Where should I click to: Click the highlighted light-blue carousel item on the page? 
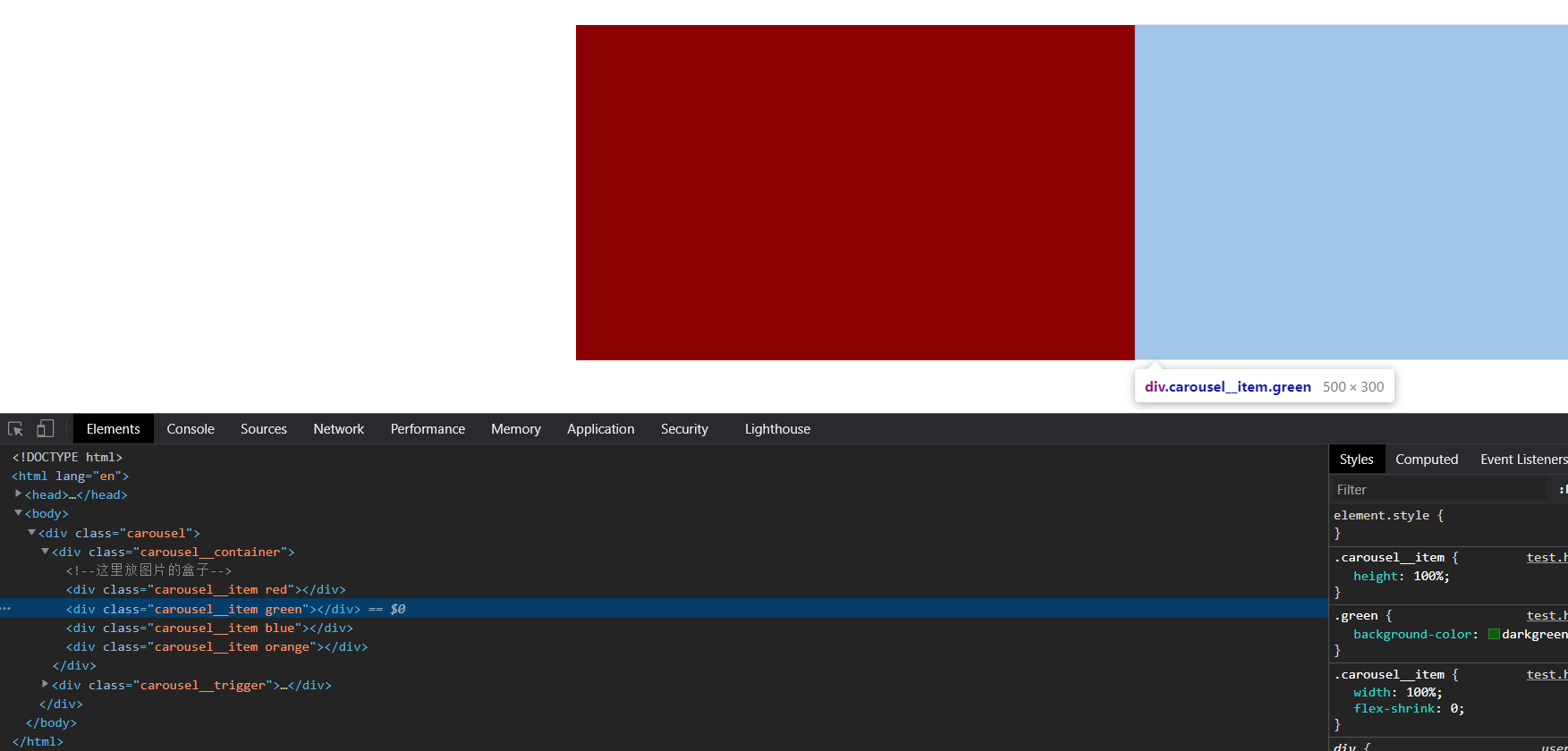pyautogui.click(x=1352, y=192)
